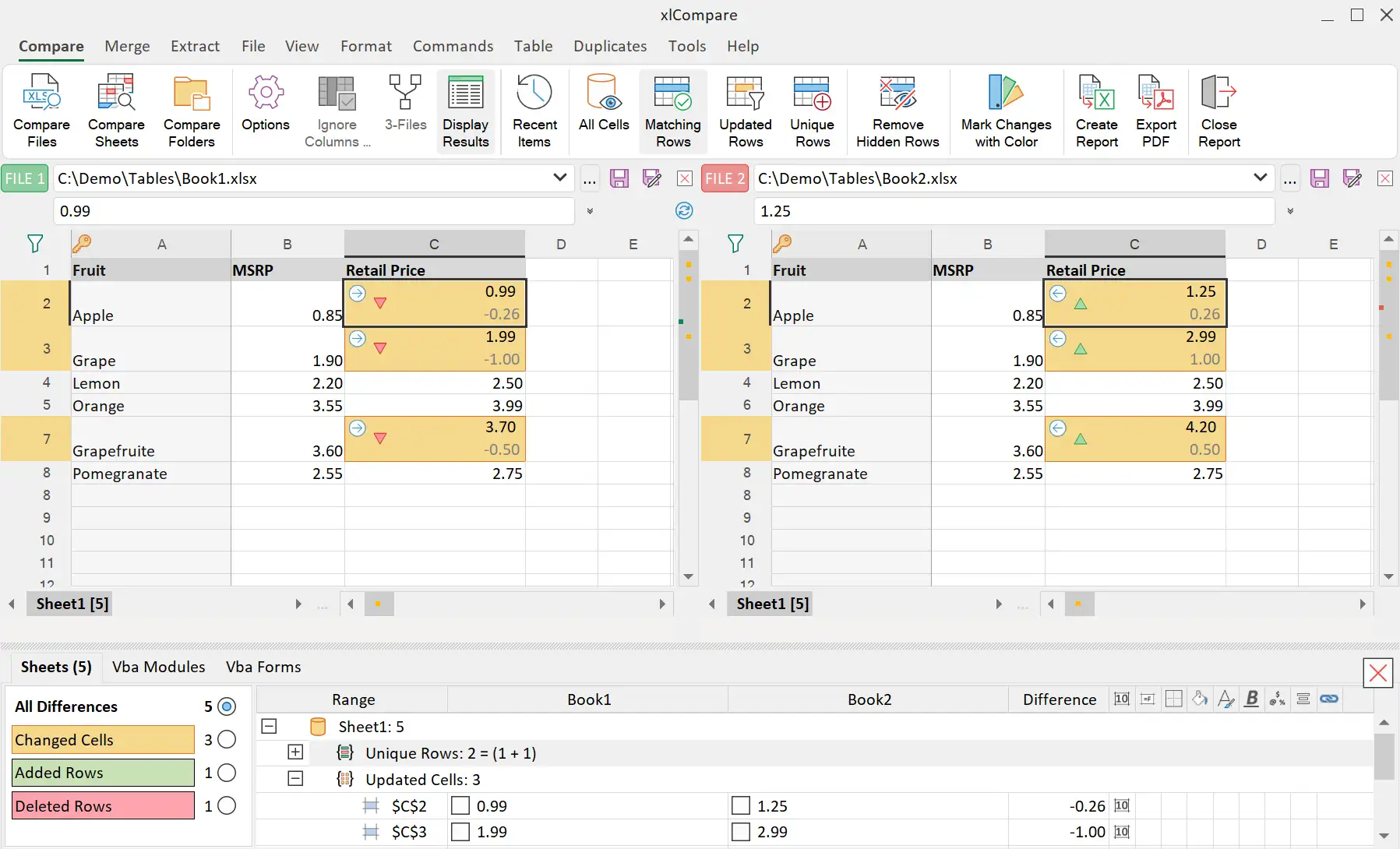
Task: Open the Duplicates menu
Action: (610, 46)
